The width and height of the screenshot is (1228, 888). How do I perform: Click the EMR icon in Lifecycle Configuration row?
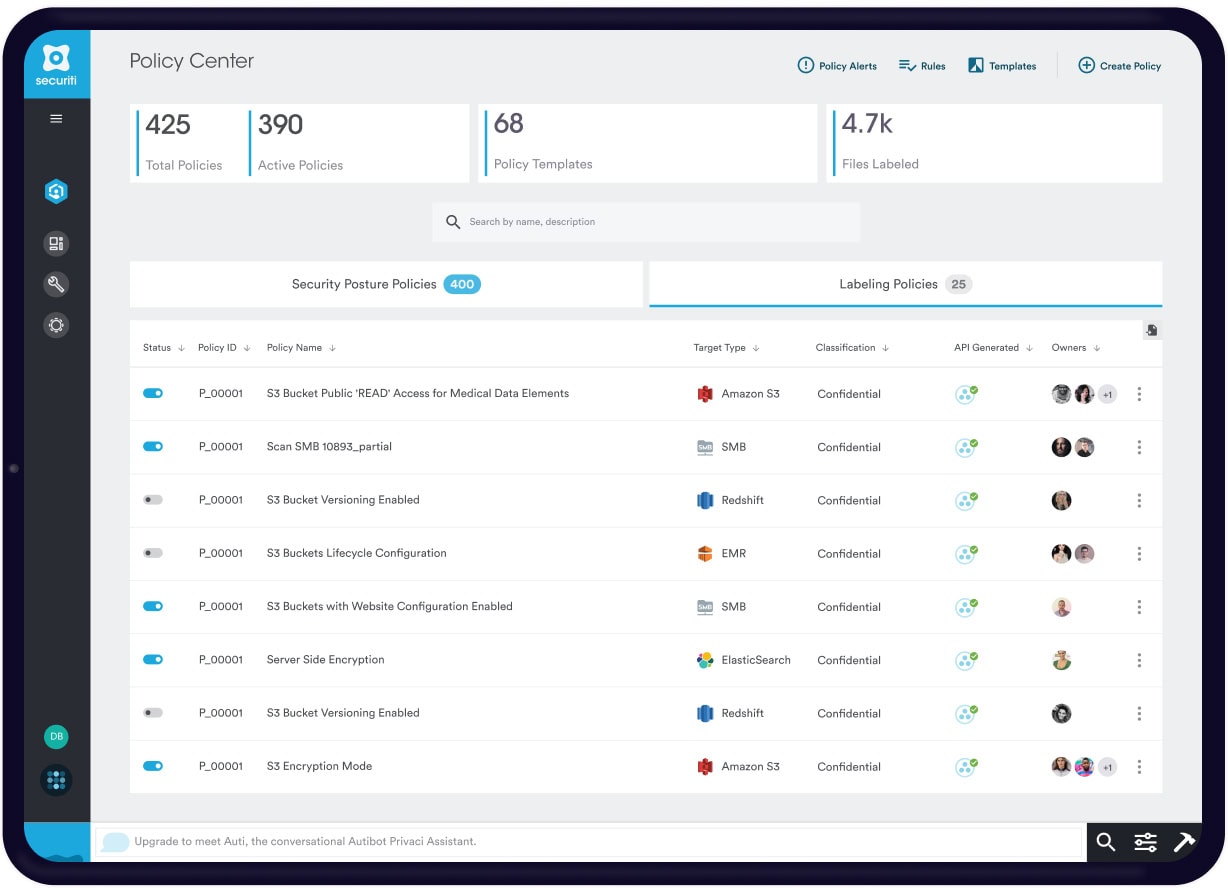coord(705,553)
